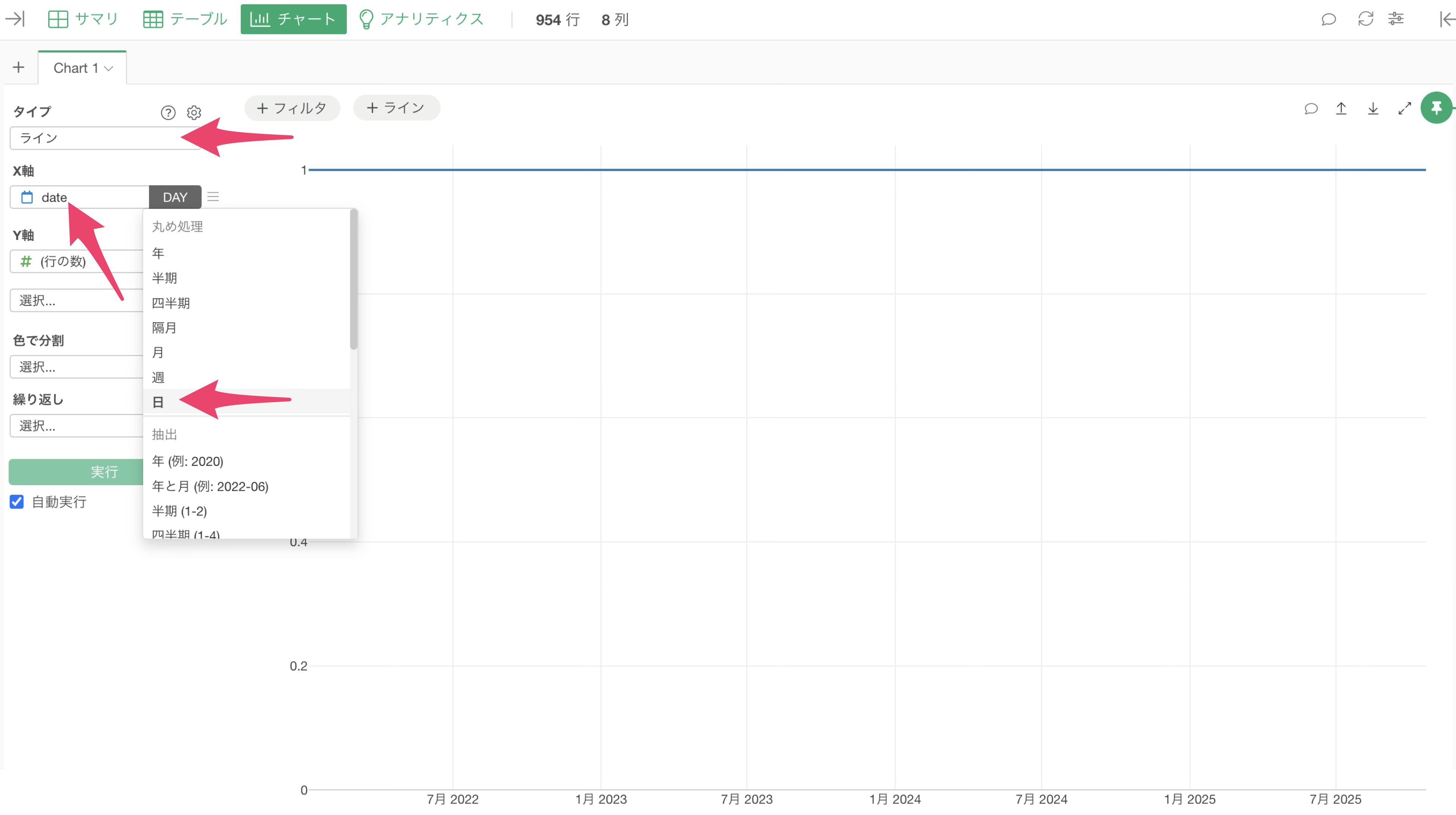
Task: Expand the Chart 1 tab chevron
Action: (109, 68)
